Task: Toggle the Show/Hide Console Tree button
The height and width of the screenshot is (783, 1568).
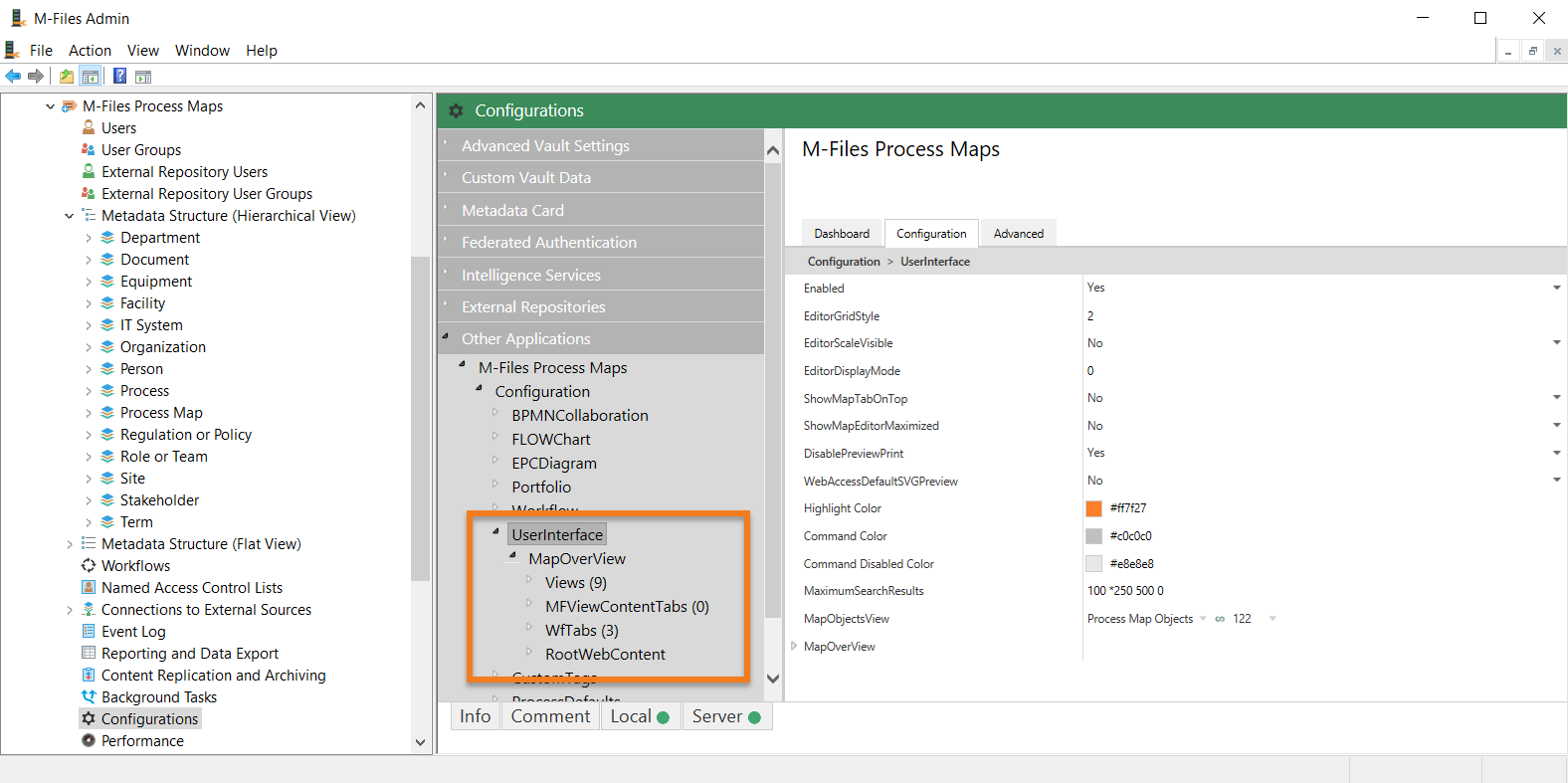Action: [91, 77]
